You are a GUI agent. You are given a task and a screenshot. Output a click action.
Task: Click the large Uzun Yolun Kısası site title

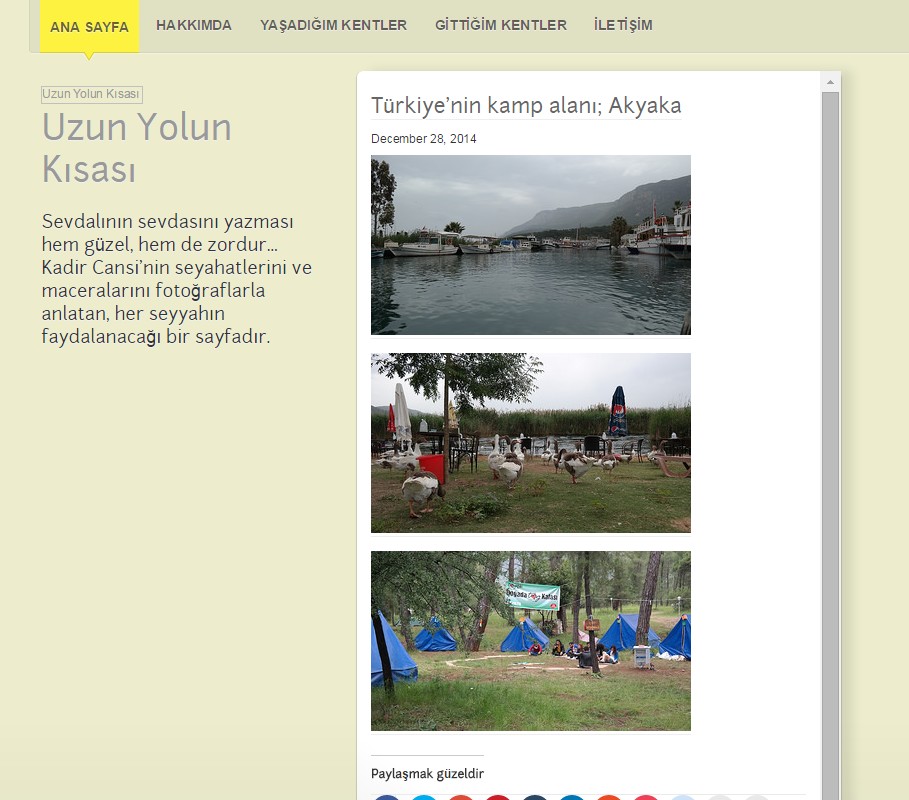click(x=137, y=148)
